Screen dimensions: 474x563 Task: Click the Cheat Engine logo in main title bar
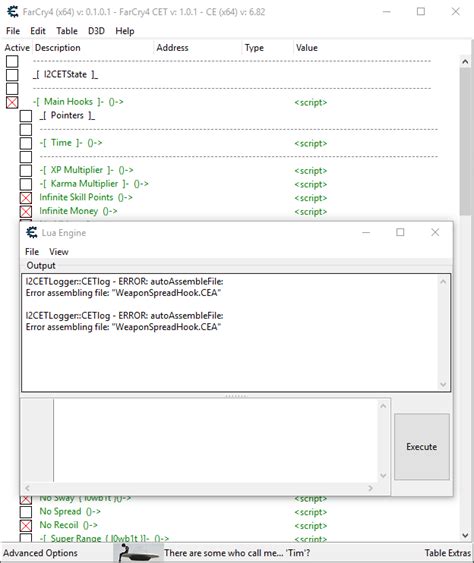[x=13, y=12]
